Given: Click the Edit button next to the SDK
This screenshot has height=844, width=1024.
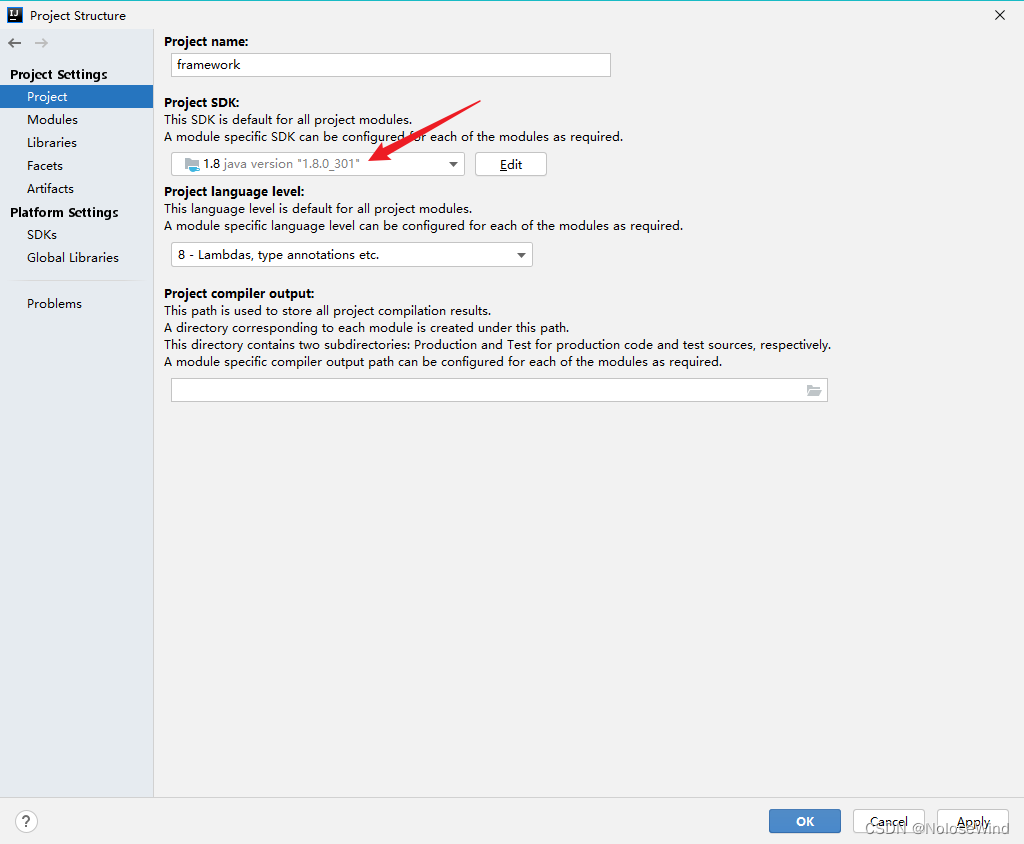Looking at the screenshot, I should click(x=510, y=163).
